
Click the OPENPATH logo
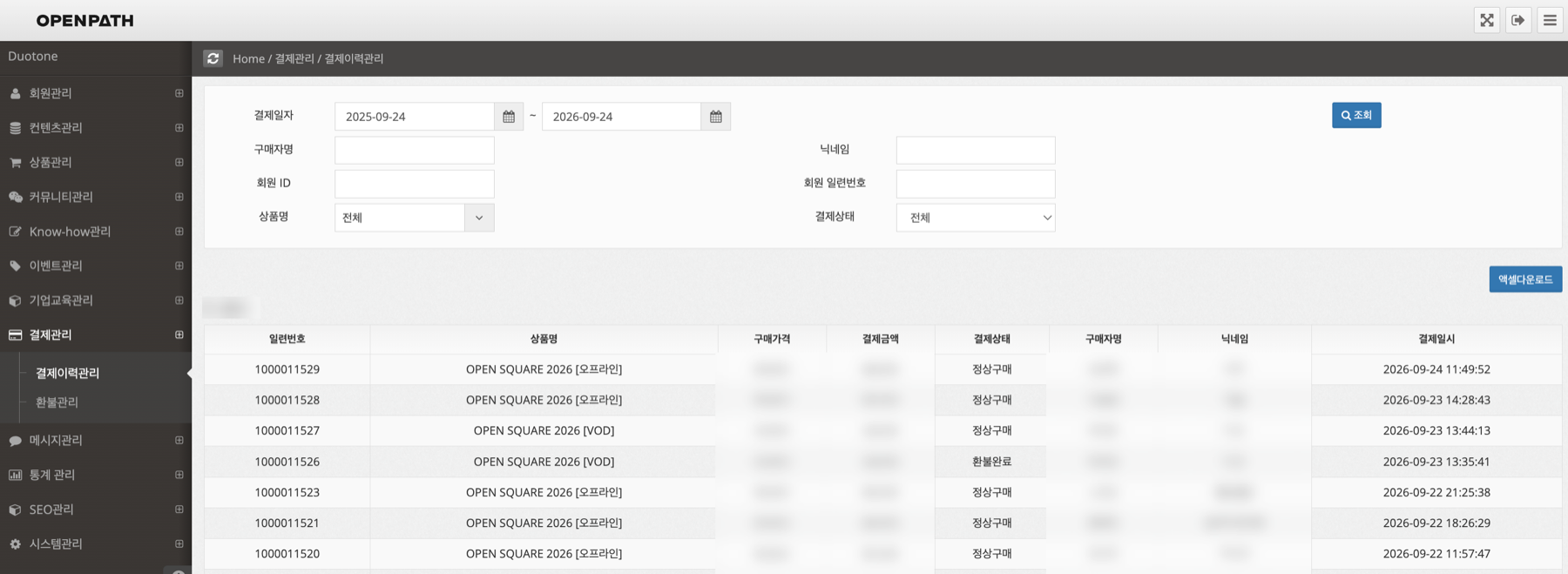tap(85, 20)
